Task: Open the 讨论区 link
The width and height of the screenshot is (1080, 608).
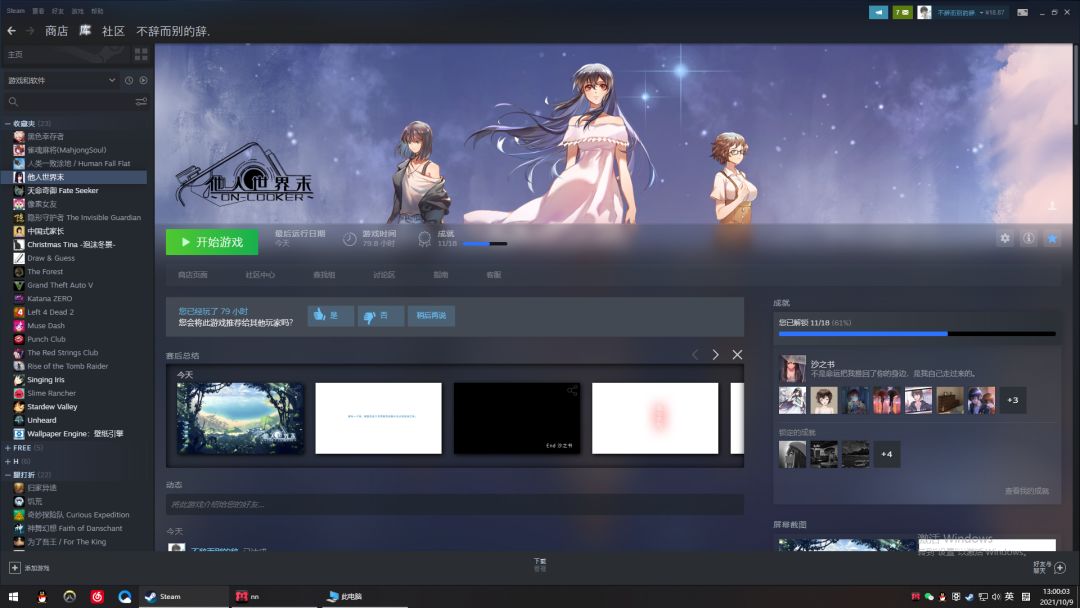Action: click(x=384, y=275)
